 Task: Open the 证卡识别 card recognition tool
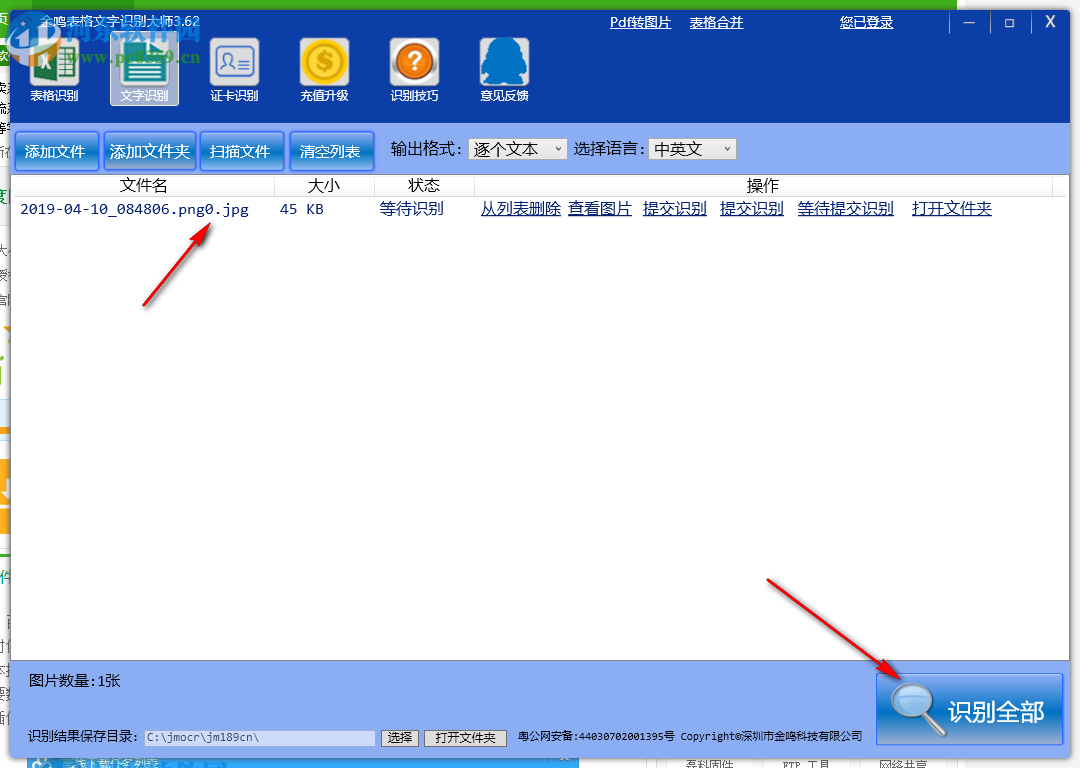click(x=234, y=70)
